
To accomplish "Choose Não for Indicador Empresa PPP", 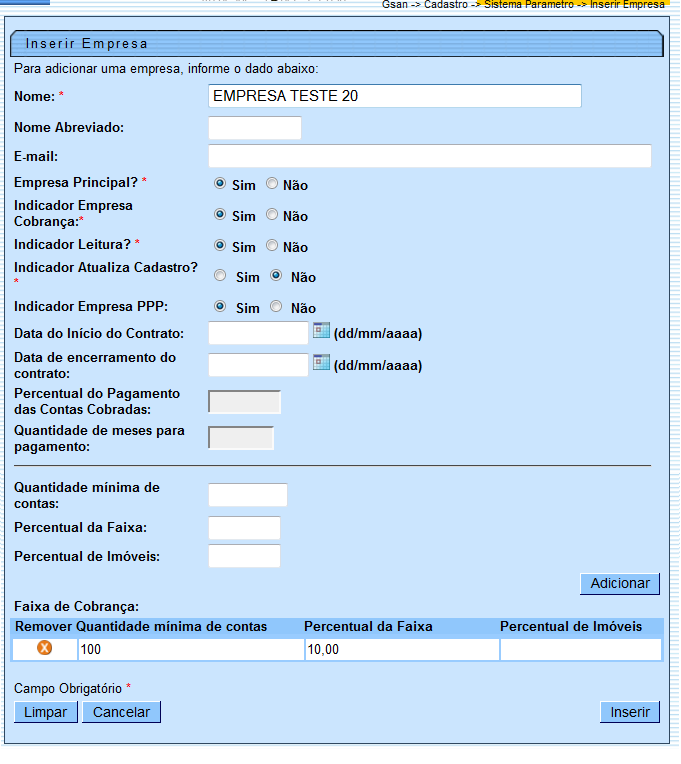I will click(x=276, y=307).
